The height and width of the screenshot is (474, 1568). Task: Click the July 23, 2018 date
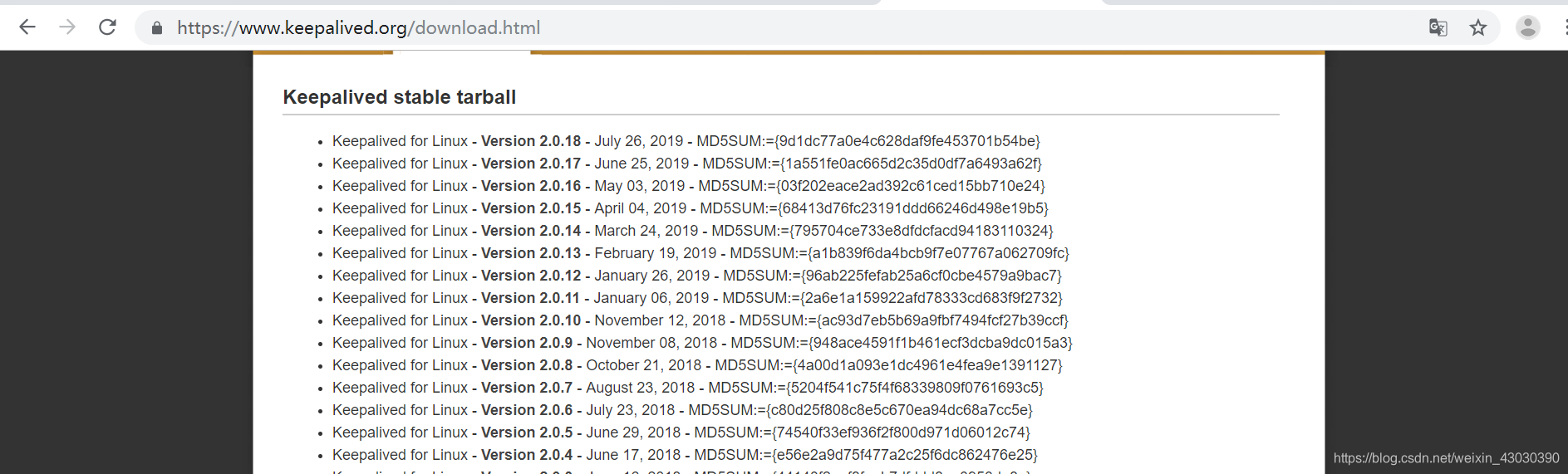(x=630, y=410)
